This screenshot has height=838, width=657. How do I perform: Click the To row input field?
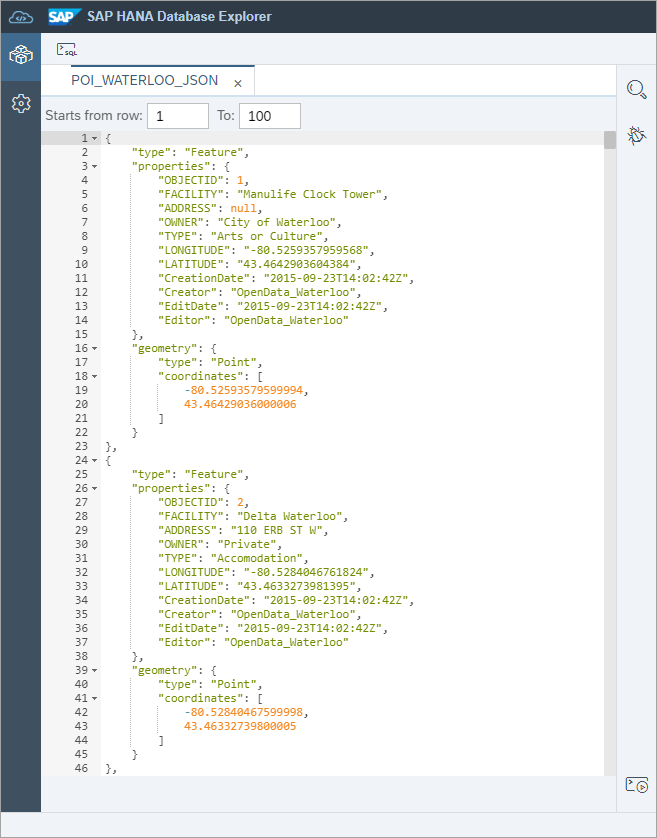270,116
